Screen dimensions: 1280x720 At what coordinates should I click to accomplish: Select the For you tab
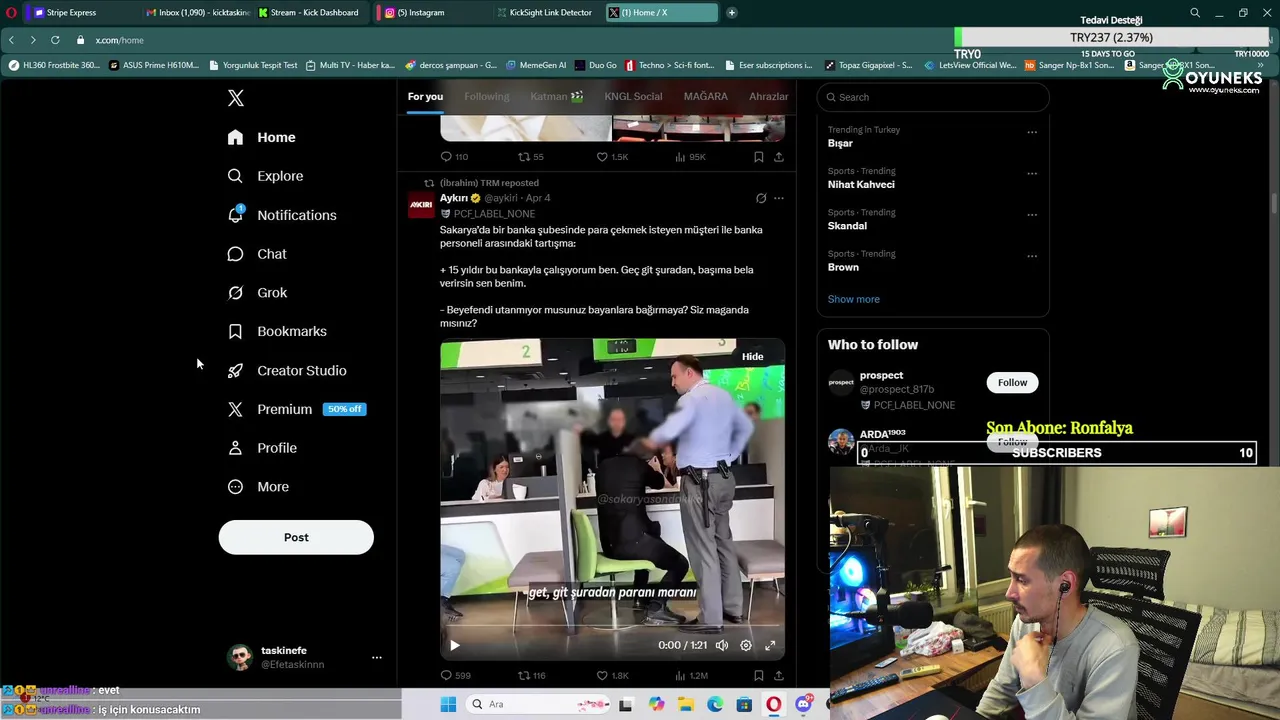pyautogui.click(x=425, y=96)
